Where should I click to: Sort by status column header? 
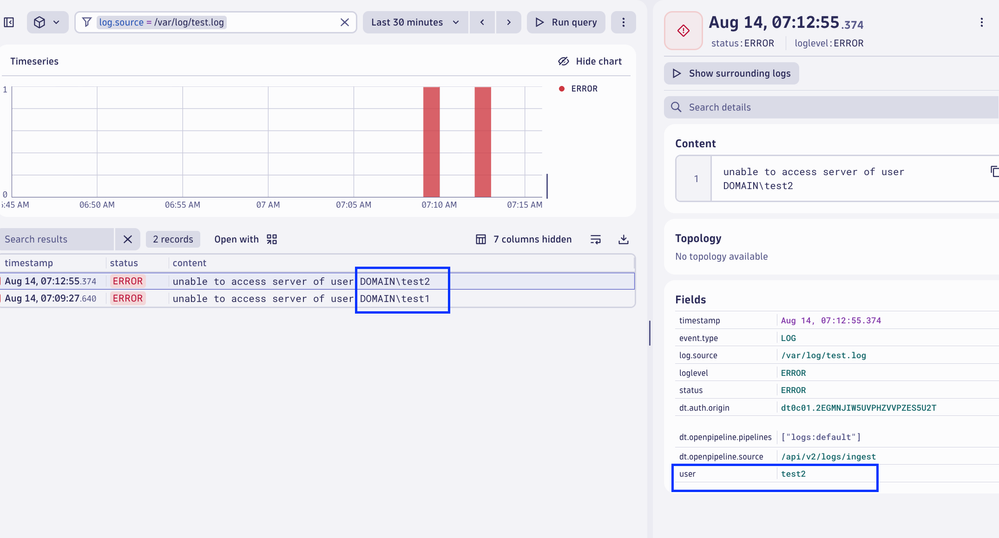pyautogui.click(x=124, y=263)
